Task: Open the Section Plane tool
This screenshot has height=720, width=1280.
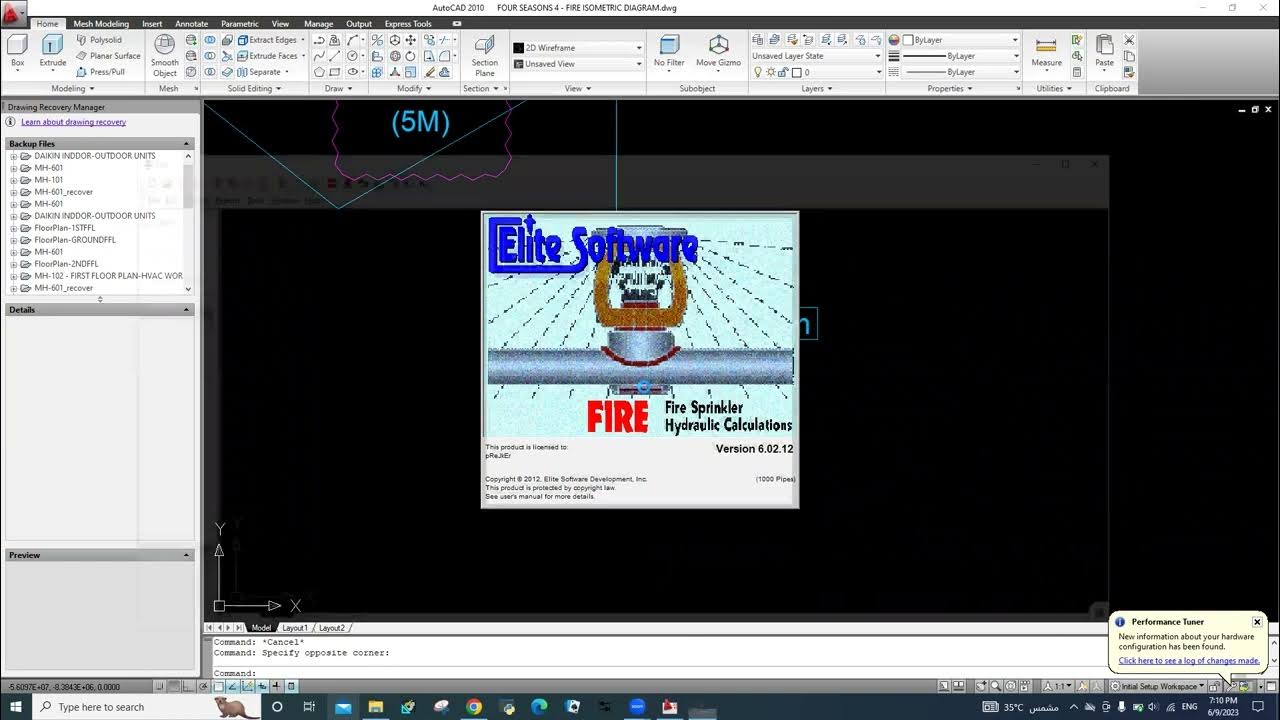Action: tap(485, 56)
